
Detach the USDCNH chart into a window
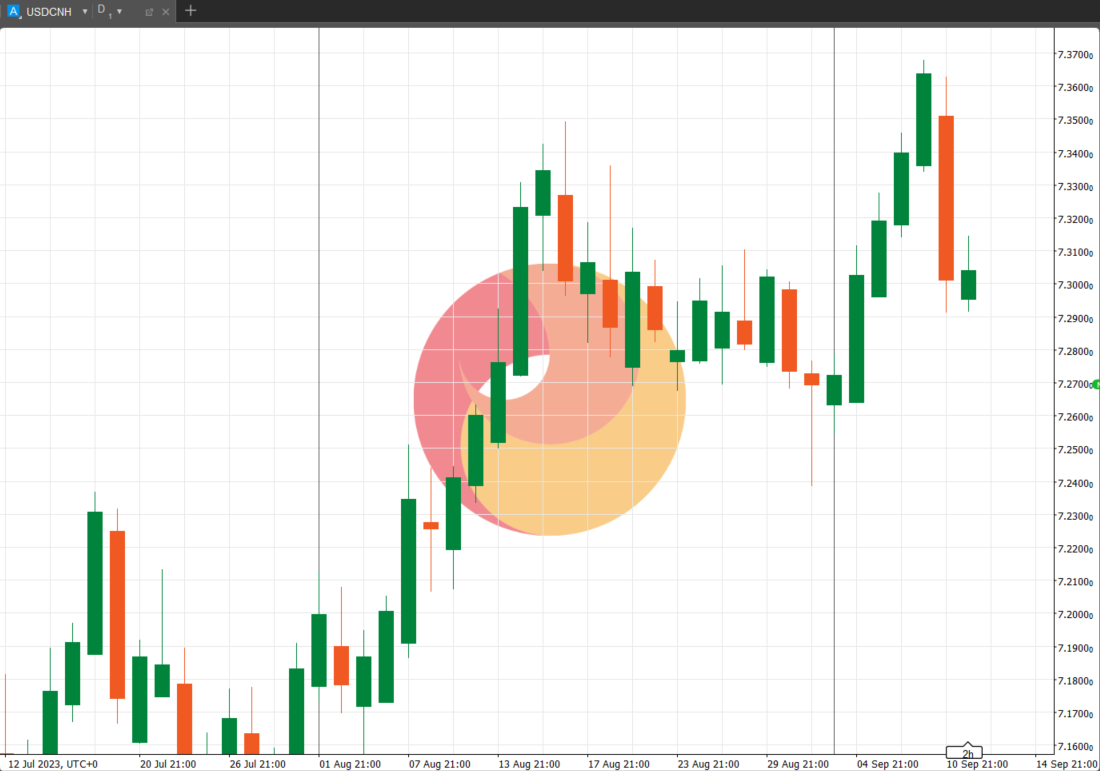(x=149, y=12)
